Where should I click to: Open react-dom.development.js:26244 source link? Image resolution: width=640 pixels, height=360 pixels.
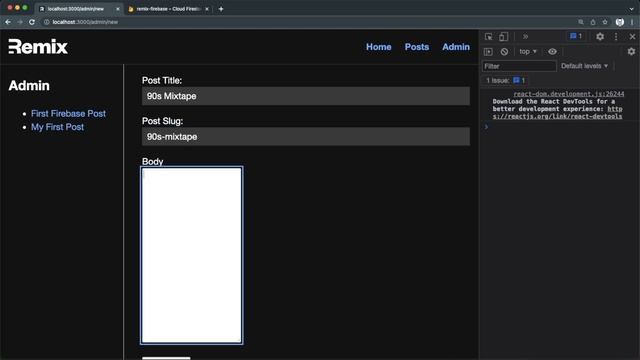[x=569, y=94]
